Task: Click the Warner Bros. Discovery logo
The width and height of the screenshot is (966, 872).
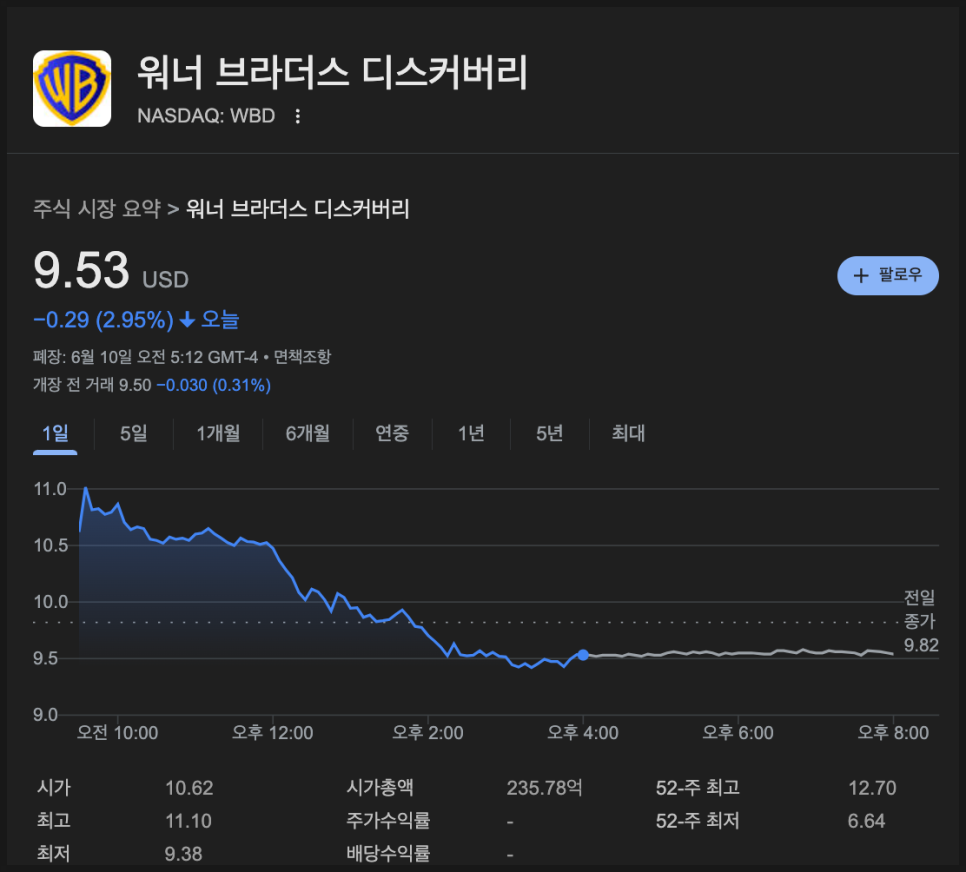Action: pos(72,89)
